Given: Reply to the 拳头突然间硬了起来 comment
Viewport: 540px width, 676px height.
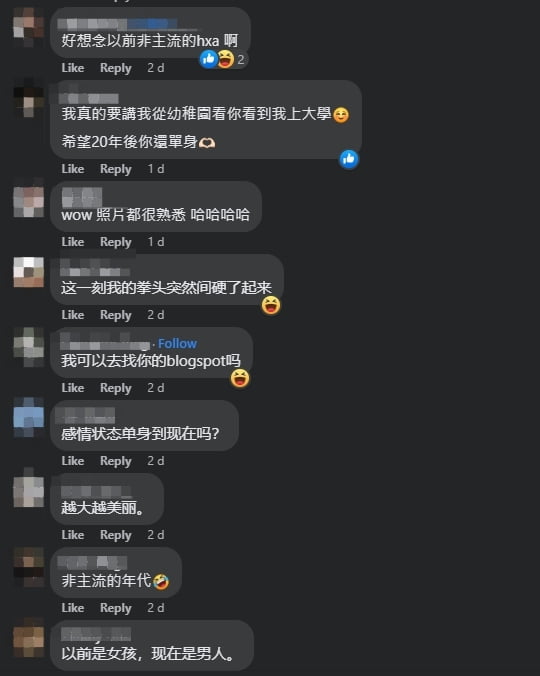Looking at the screenshot, I should 115,315.
